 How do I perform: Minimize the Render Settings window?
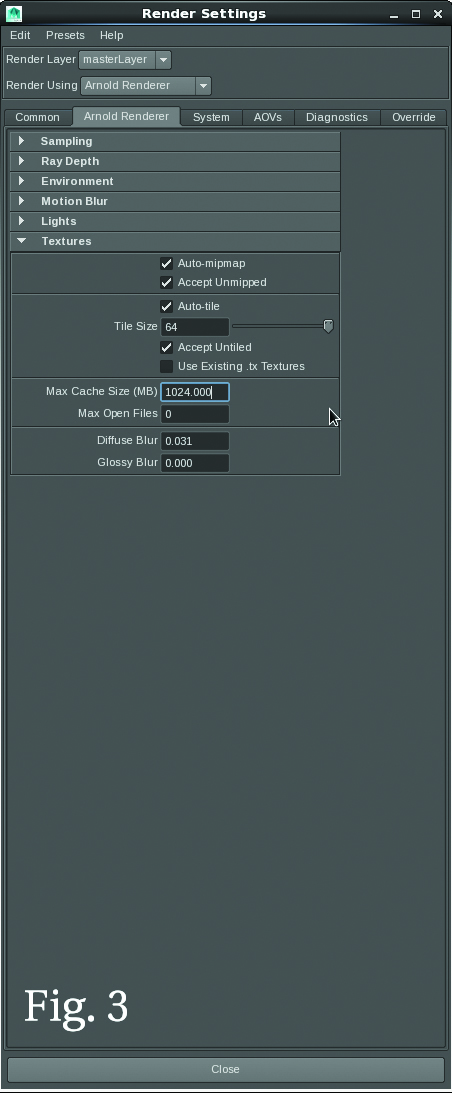tap(394, 14)
